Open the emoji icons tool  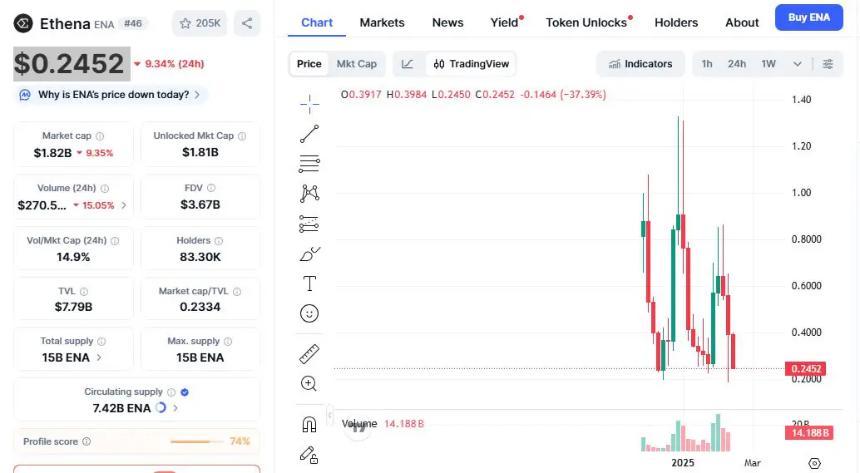pos(309,314)
